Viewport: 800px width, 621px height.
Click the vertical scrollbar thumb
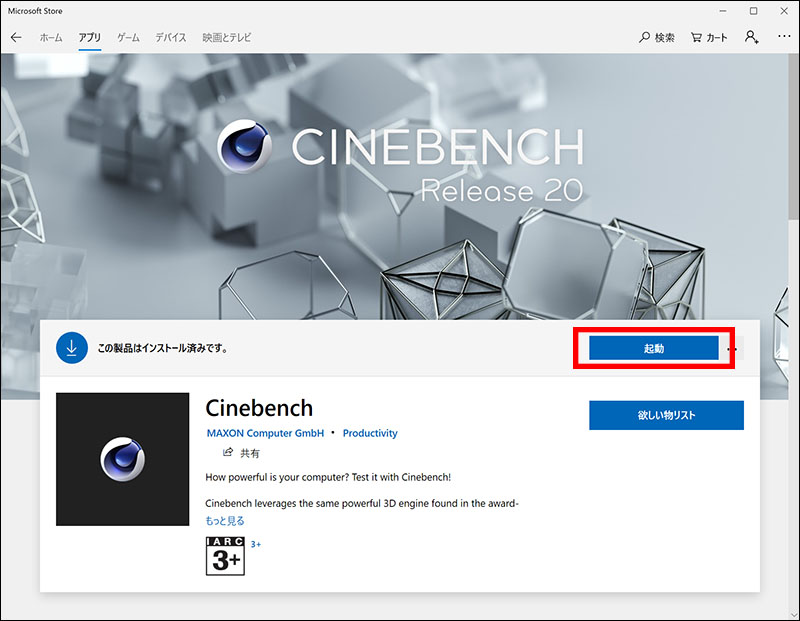coord(794,138)
